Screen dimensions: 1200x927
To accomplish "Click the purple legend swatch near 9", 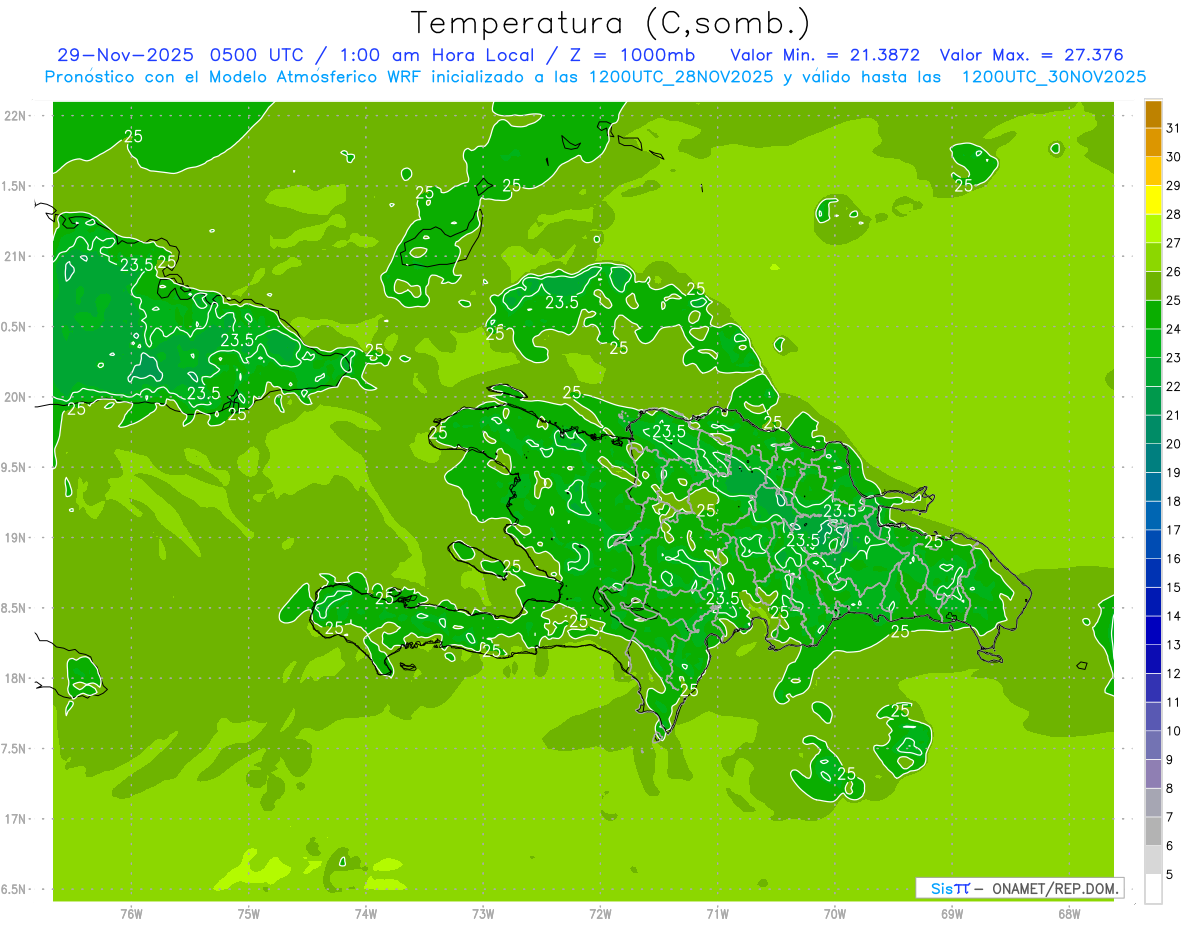I will coord(1153,774).
